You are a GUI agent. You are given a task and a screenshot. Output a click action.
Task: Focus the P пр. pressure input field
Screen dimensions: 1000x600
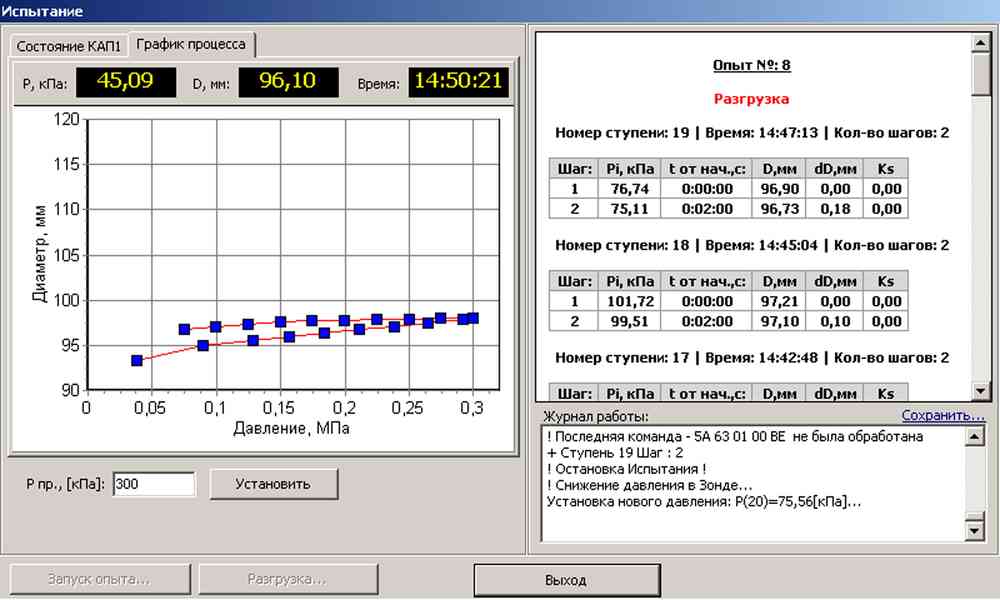point(153,484)
